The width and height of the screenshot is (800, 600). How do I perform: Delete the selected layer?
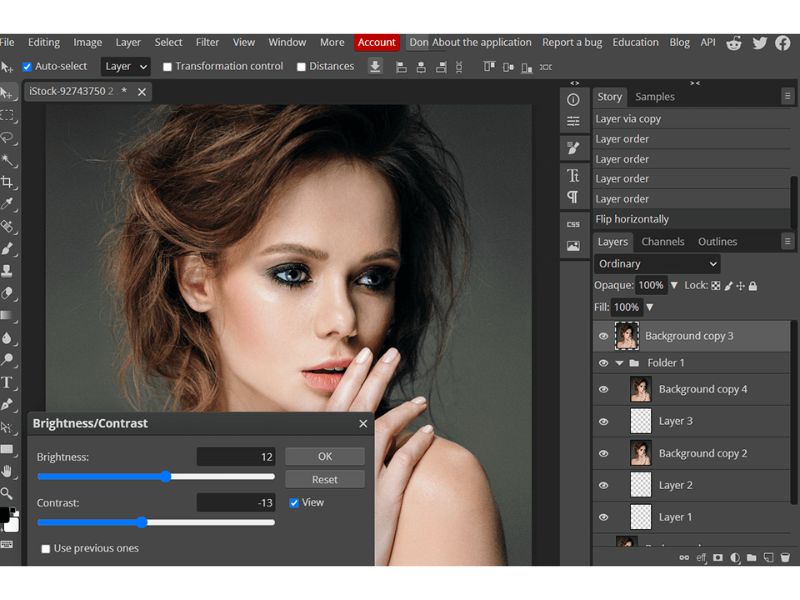pos(784,557)
